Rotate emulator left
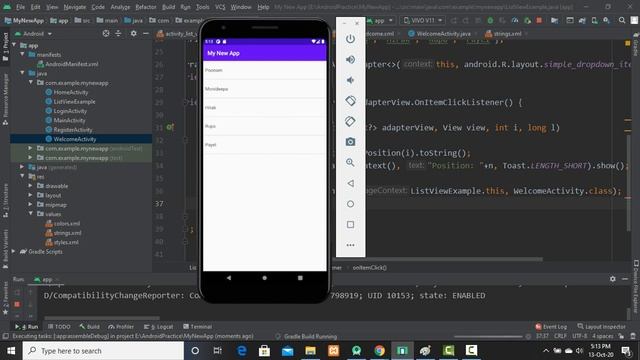The image size is (640, 360). (350, 101)
